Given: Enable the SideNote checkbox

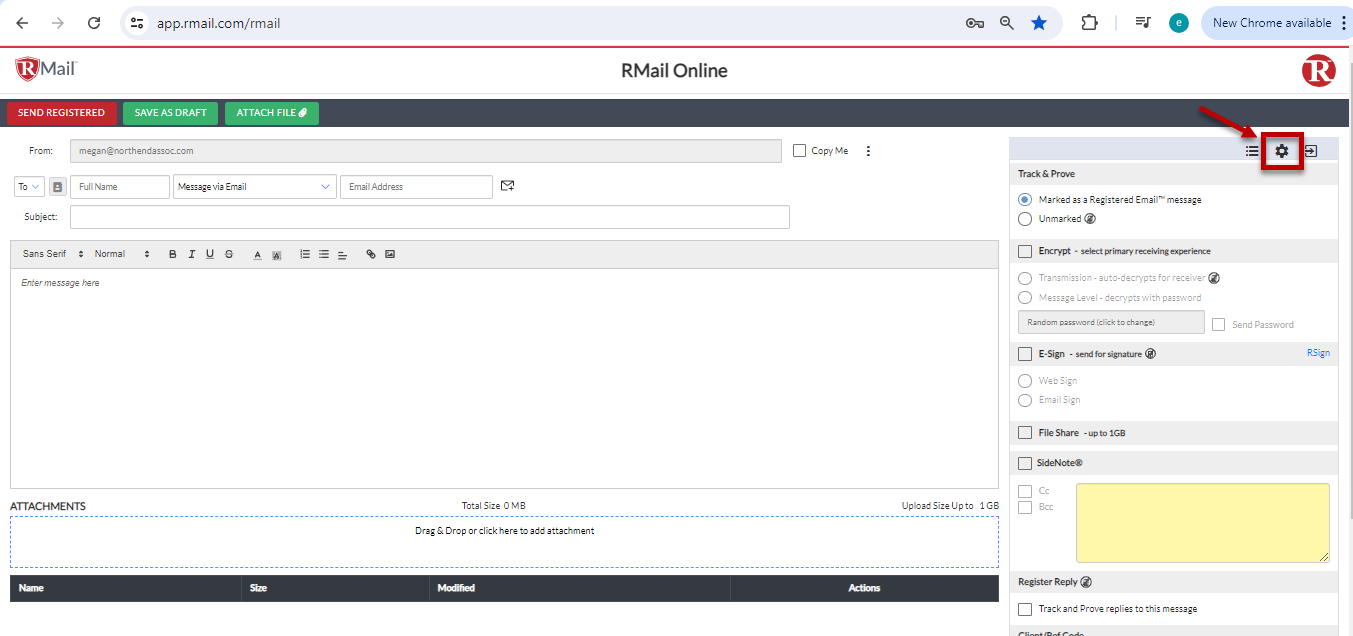Looking at the screenshot, I should pos(1024,462).
